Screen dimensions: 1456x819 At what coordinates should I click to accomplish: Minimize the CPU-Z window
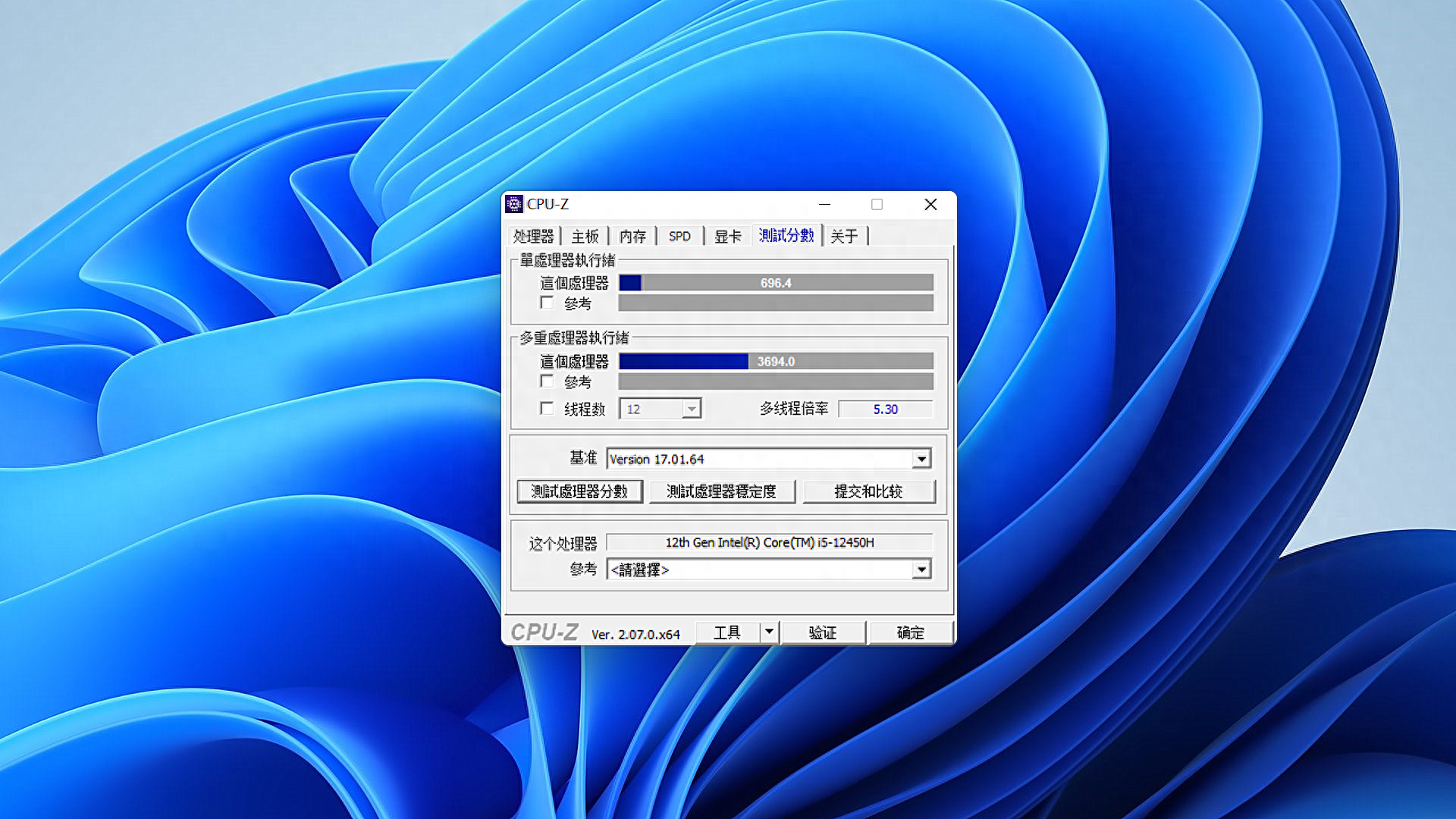(825, 204)
